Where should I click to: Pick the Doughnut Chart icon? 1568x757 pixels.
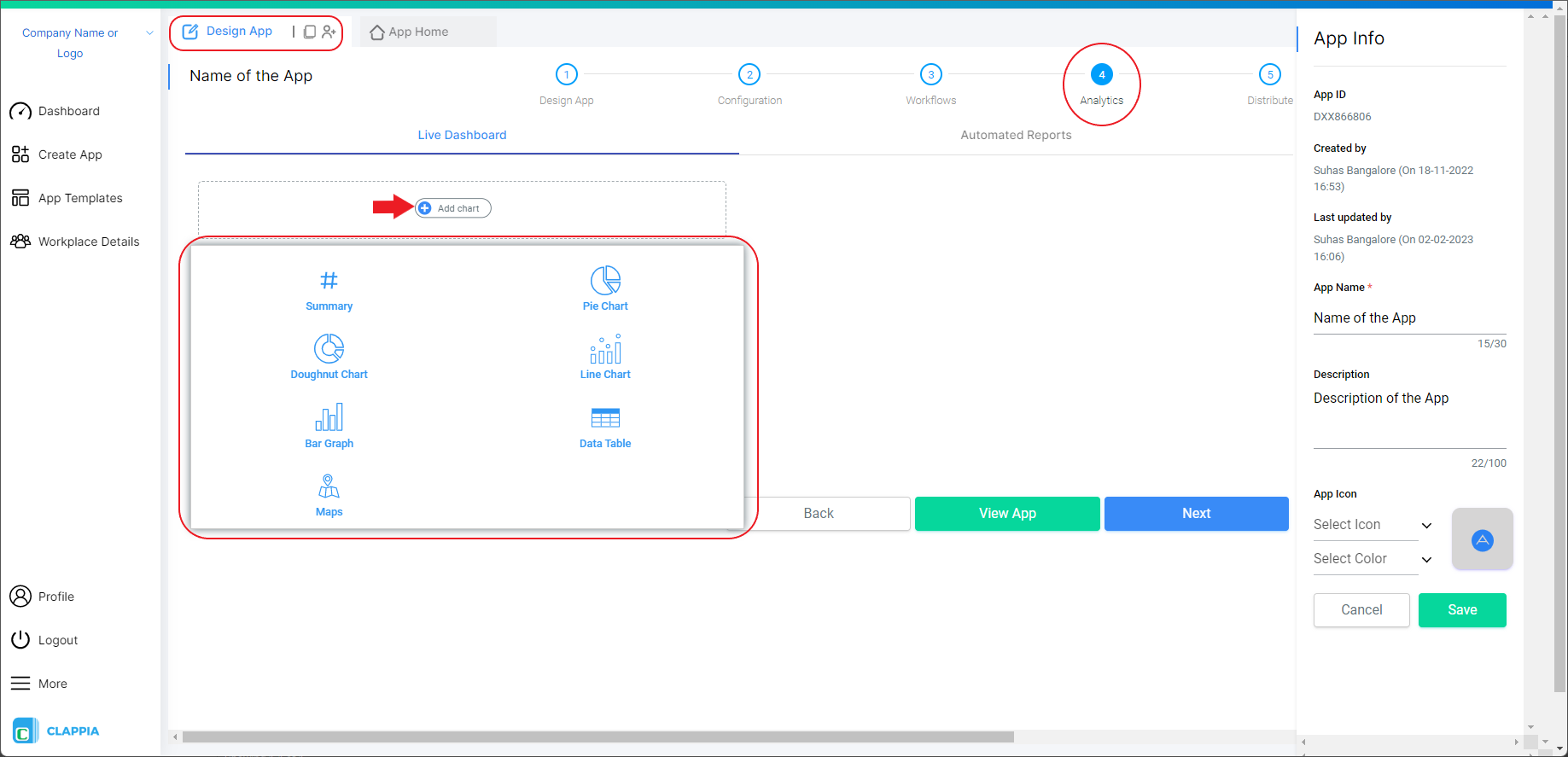tap(329, 348)
